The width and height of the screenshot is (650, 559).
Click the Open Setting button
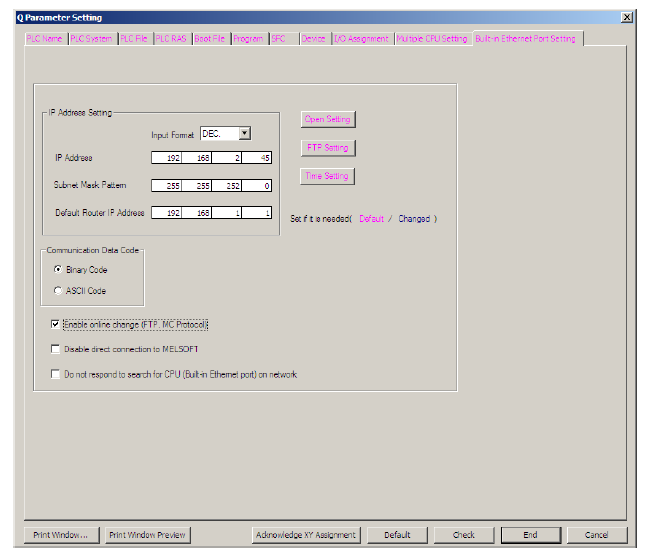click(327, 119)
